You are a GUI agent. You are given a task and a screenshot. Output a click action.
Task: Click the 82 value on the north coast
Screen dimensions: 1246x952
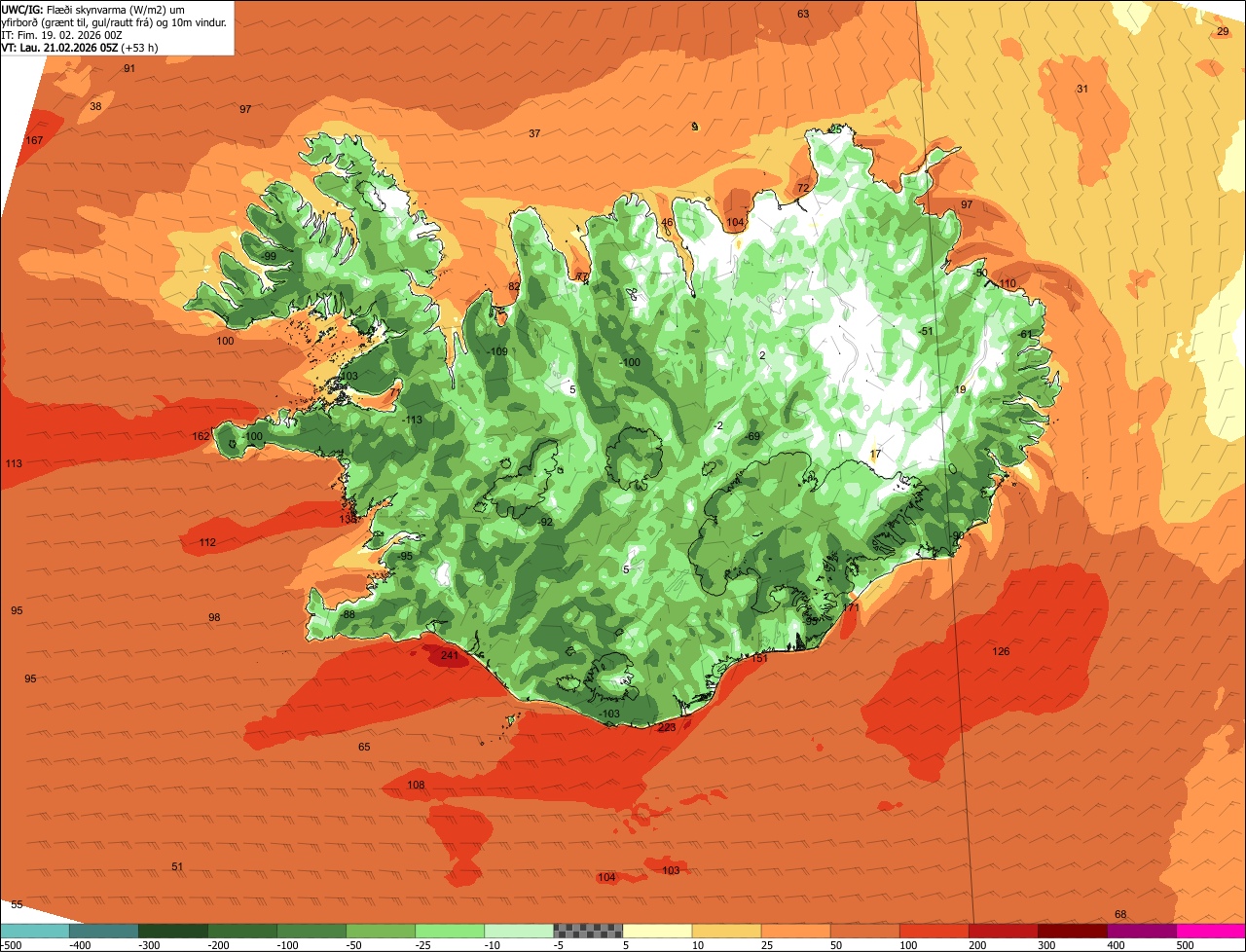point(514,287)
